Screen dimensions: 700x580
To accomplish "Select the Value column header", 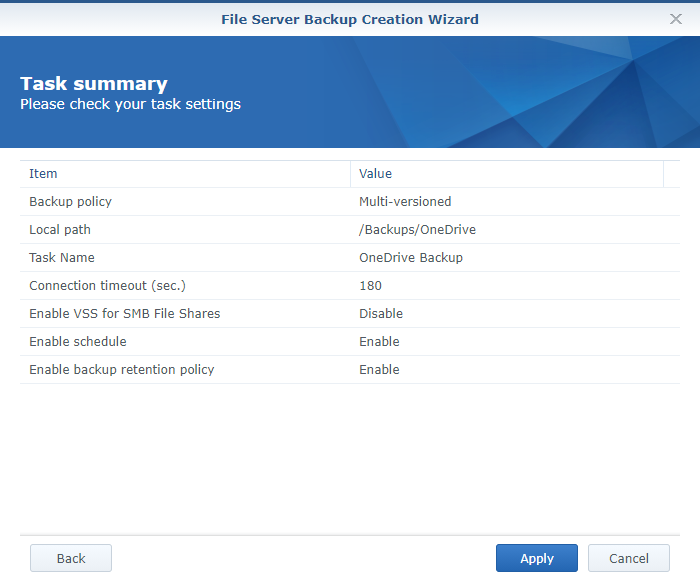I will pos(507,174).
